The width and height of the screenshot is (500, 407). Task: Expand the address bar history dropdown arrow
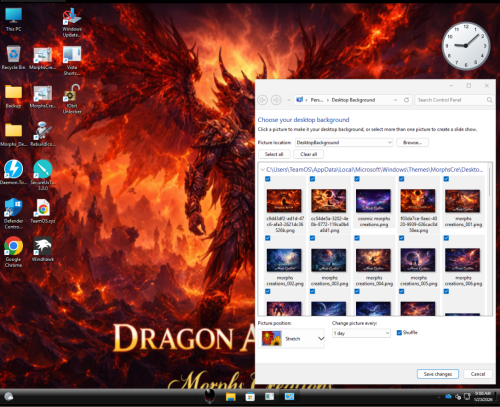click(x=395, y=100)
